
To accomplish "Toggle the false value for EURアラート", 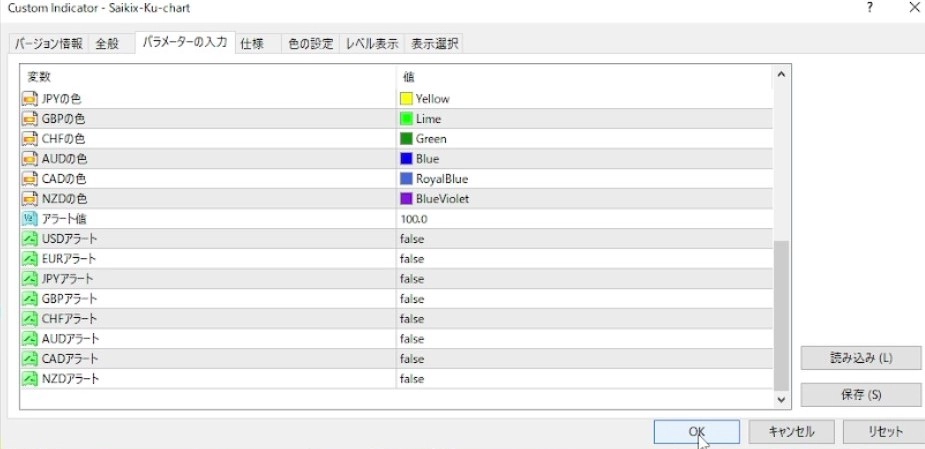I will click(x=412, y=259).
